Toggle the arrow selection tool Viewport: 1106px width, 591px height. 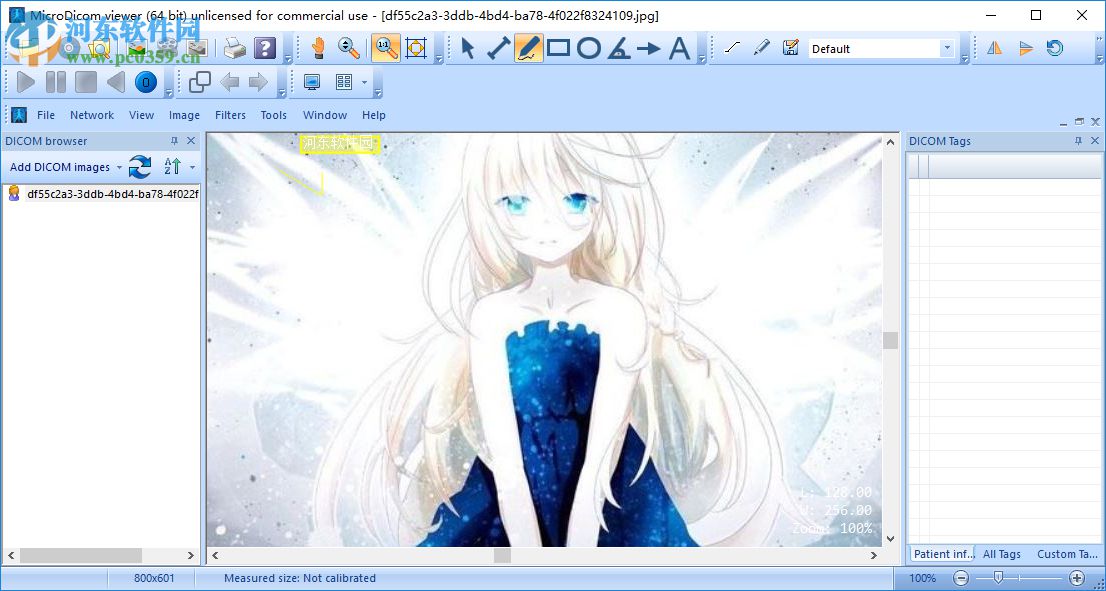click(468, 48)
